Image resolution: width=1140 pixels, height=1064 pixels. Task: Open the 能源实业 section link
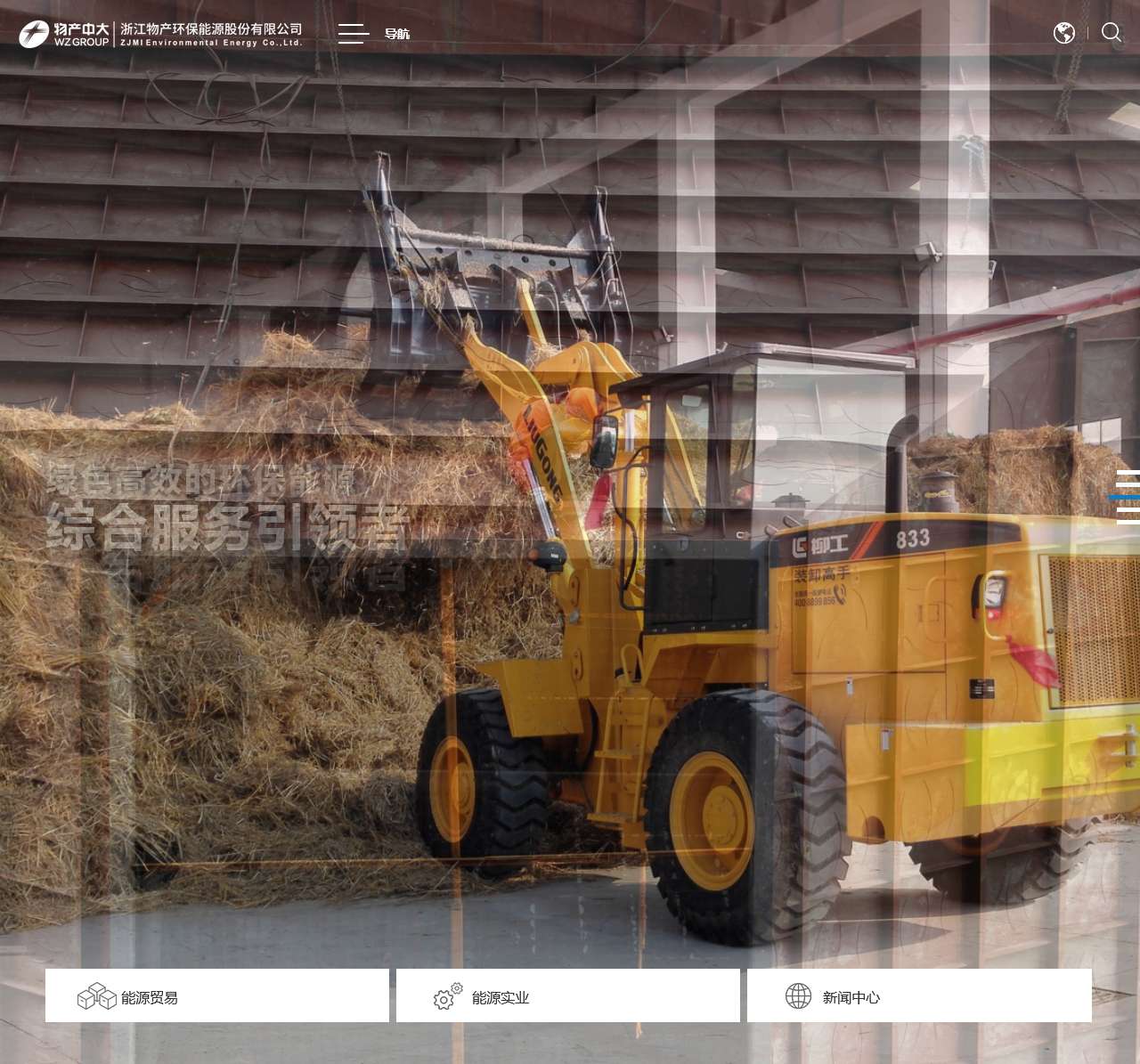(x=568, y=995)
